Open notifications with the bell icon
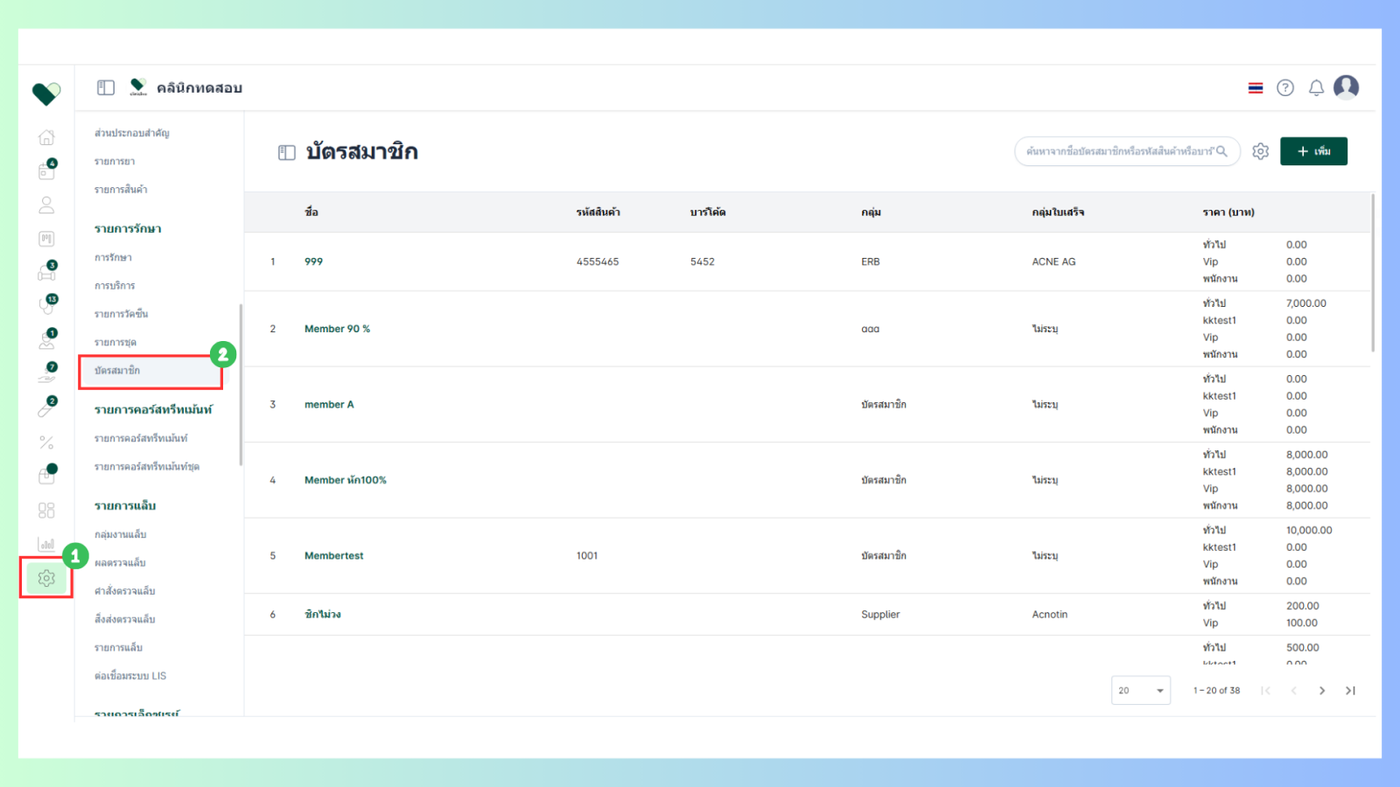1400x787 pixels. (x=1316, y=88)
